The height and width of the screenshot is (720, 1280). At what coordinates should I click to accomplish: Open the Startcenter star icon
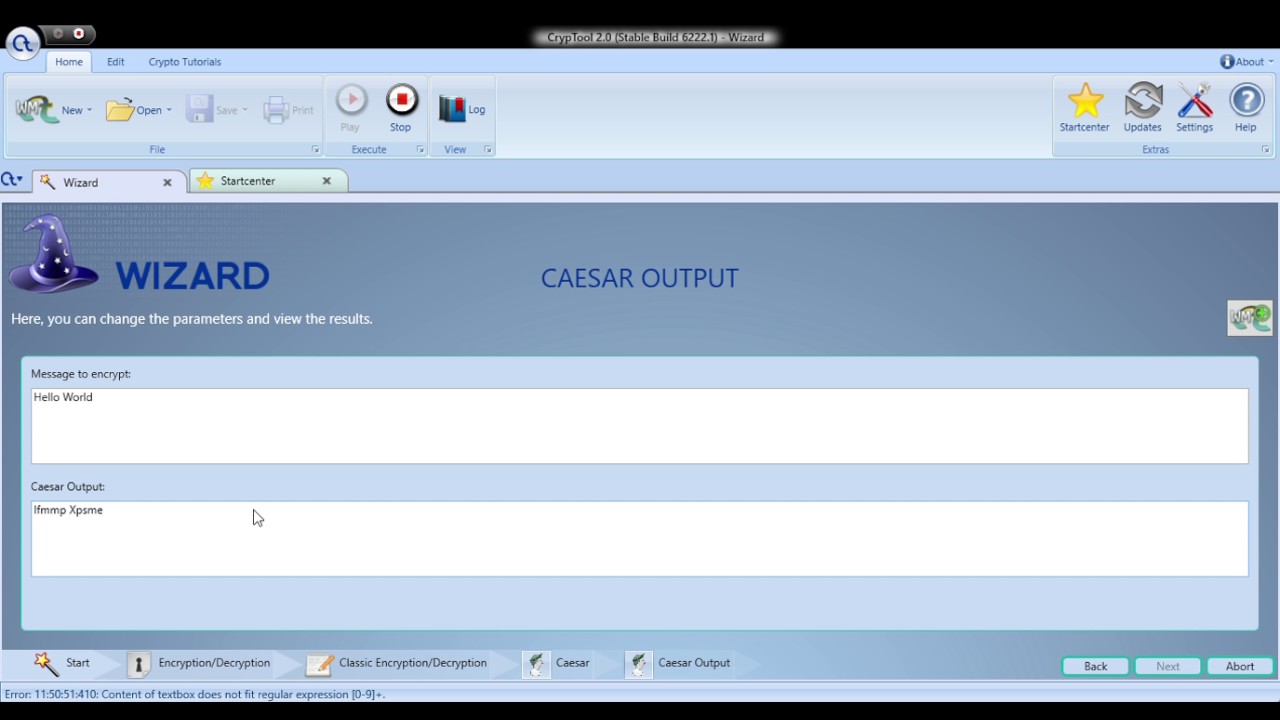pos(1085,101)
